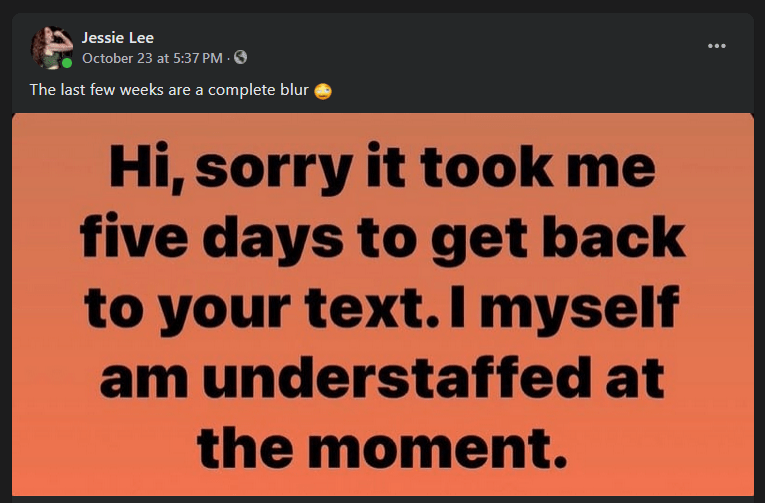Click the "5:37 PM" time text

click(x=198, y=57)
